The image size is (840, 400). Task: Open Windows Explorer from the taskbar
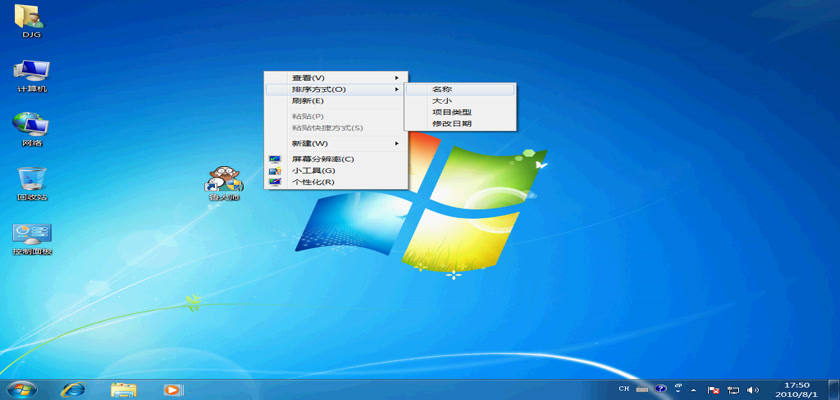tap(123, 389)
